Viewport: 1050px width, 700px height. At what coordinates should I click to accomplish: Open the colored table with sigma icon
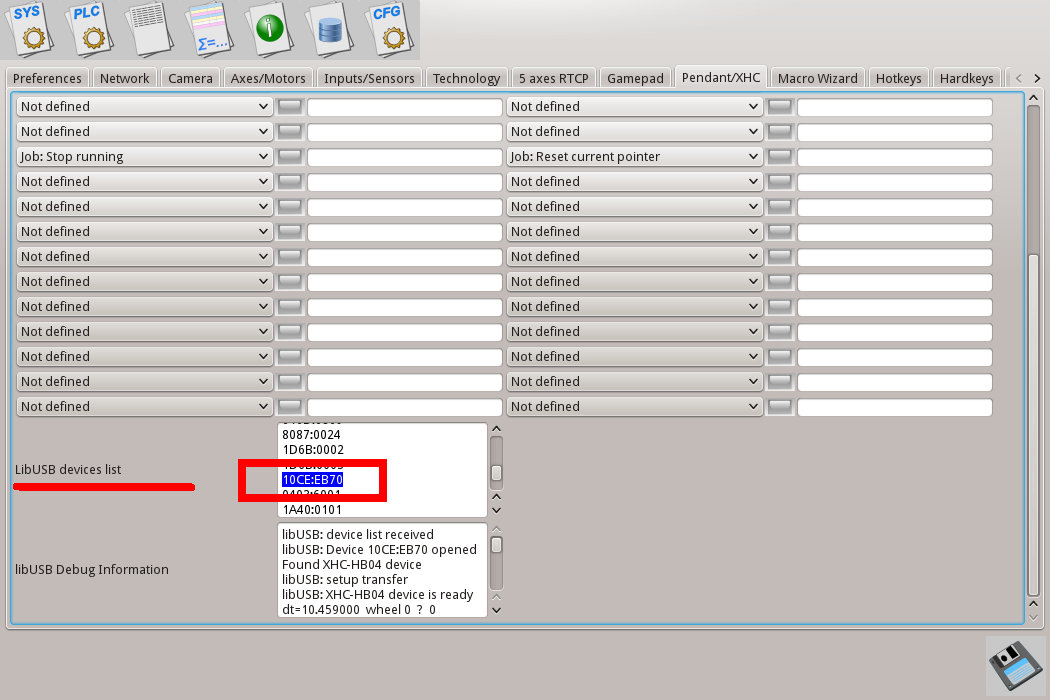211,29
